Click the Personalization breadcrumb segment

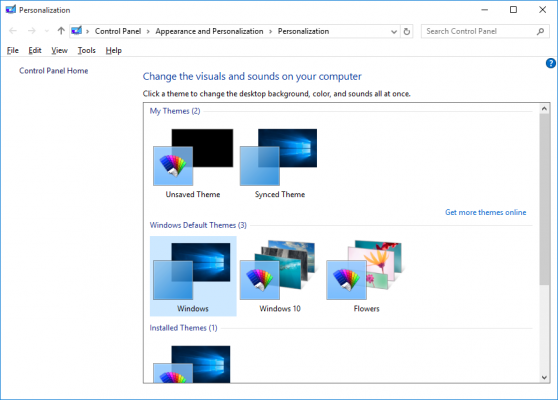303,31
